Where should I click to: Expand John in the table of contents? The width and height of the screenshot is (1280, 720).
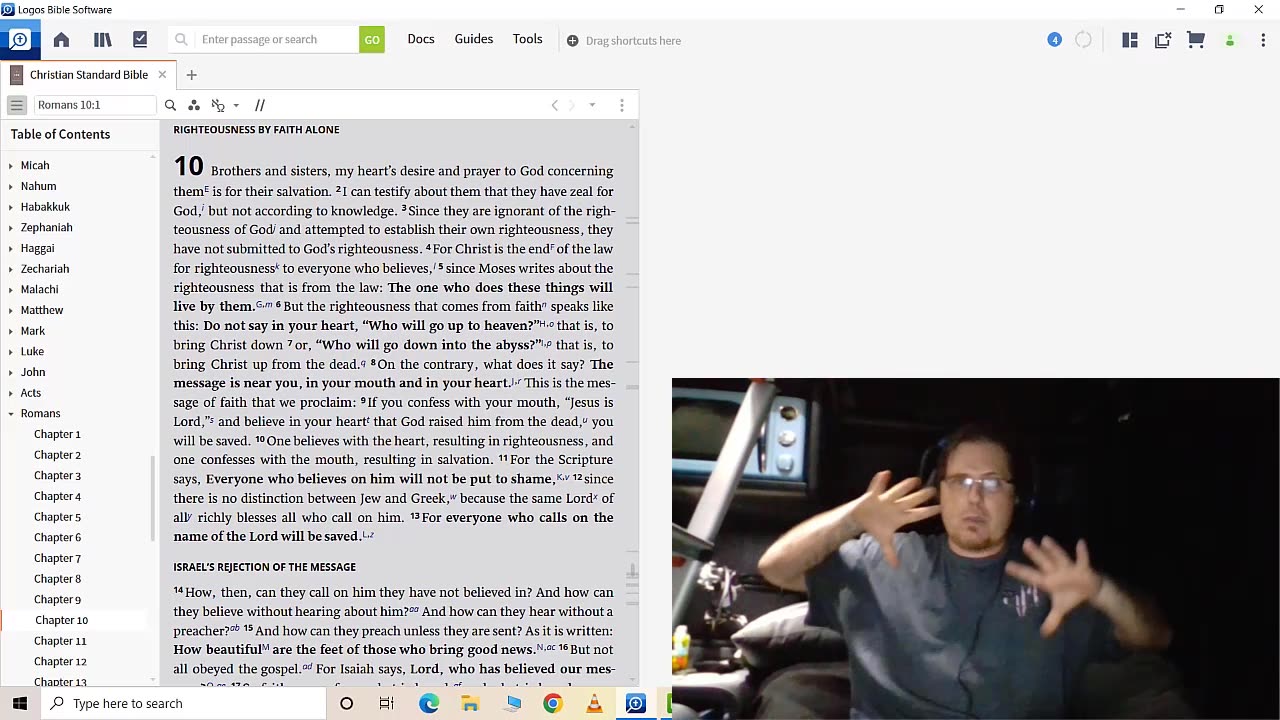[11, 373]
